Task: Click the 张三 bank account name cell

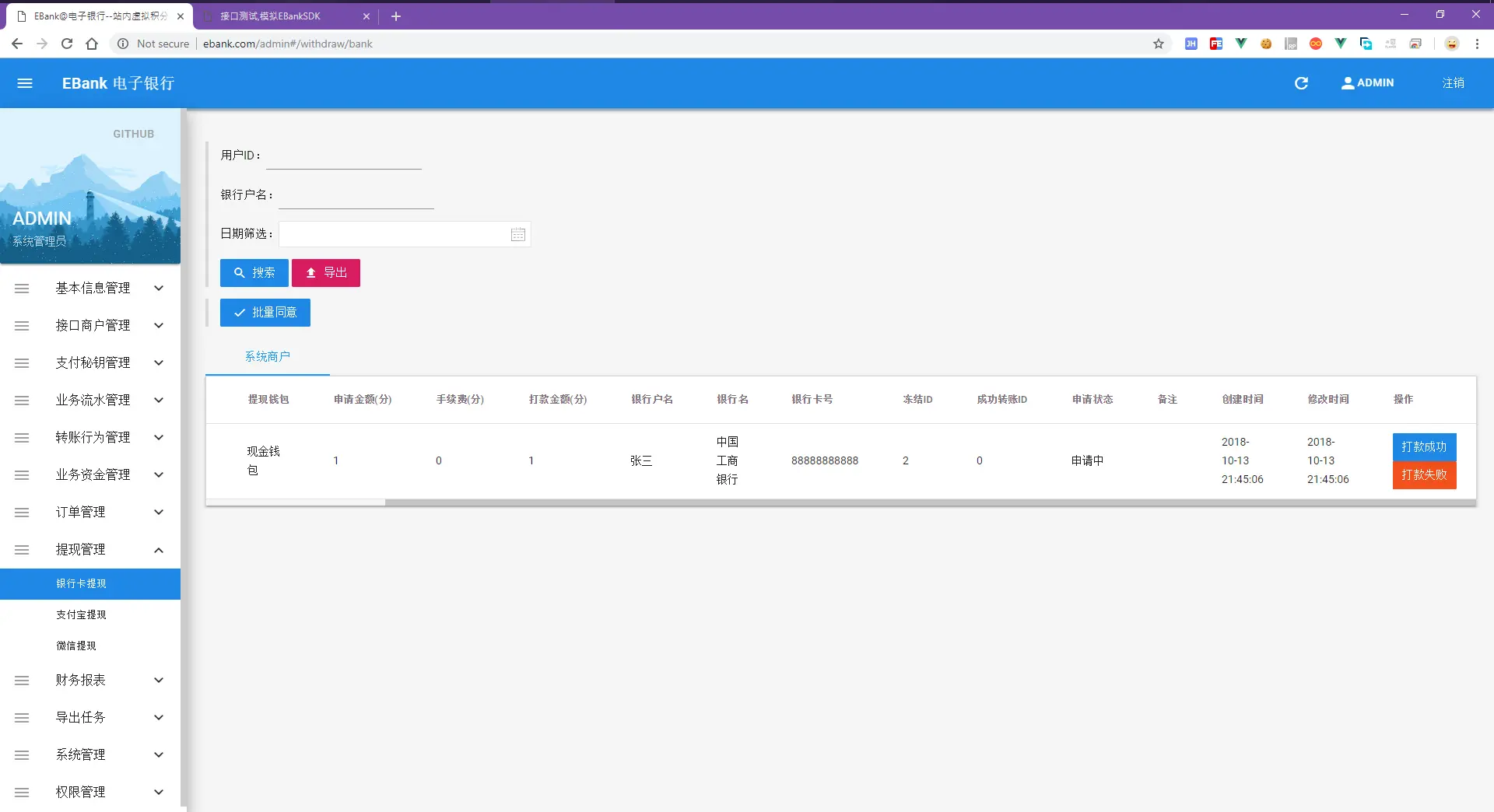Action: (641, 461)
